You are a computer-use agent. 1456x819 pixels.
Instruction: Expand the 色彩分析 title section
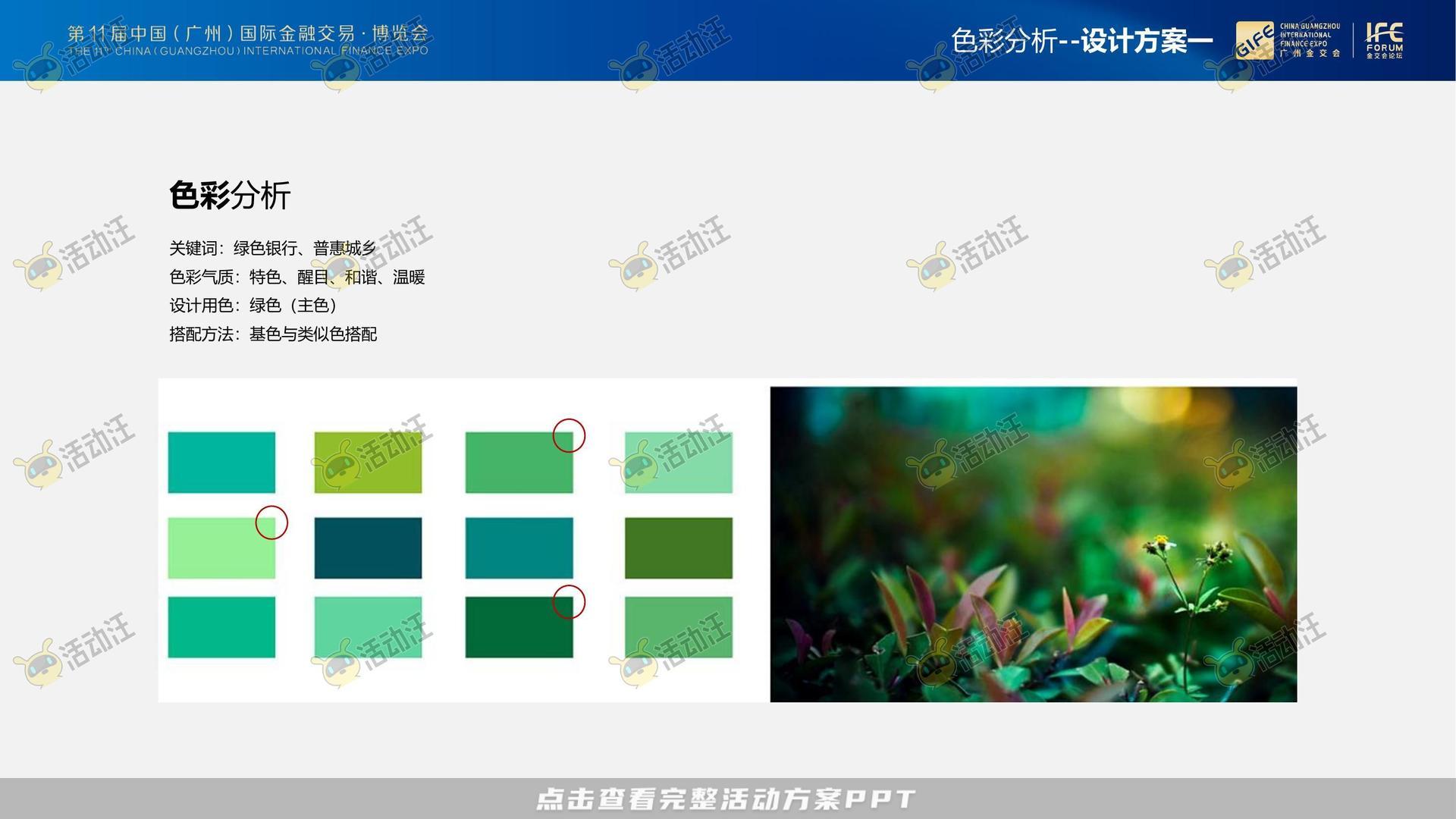point(231,196)
